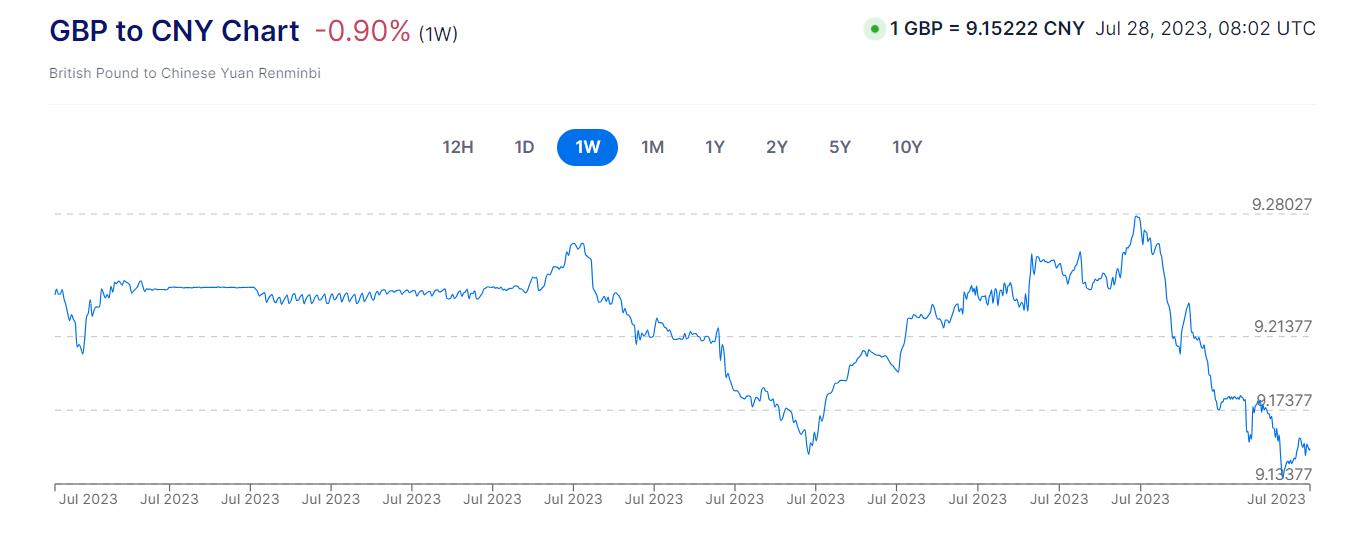Click the 9.21377 gridline label

(x=1282, y=326)
